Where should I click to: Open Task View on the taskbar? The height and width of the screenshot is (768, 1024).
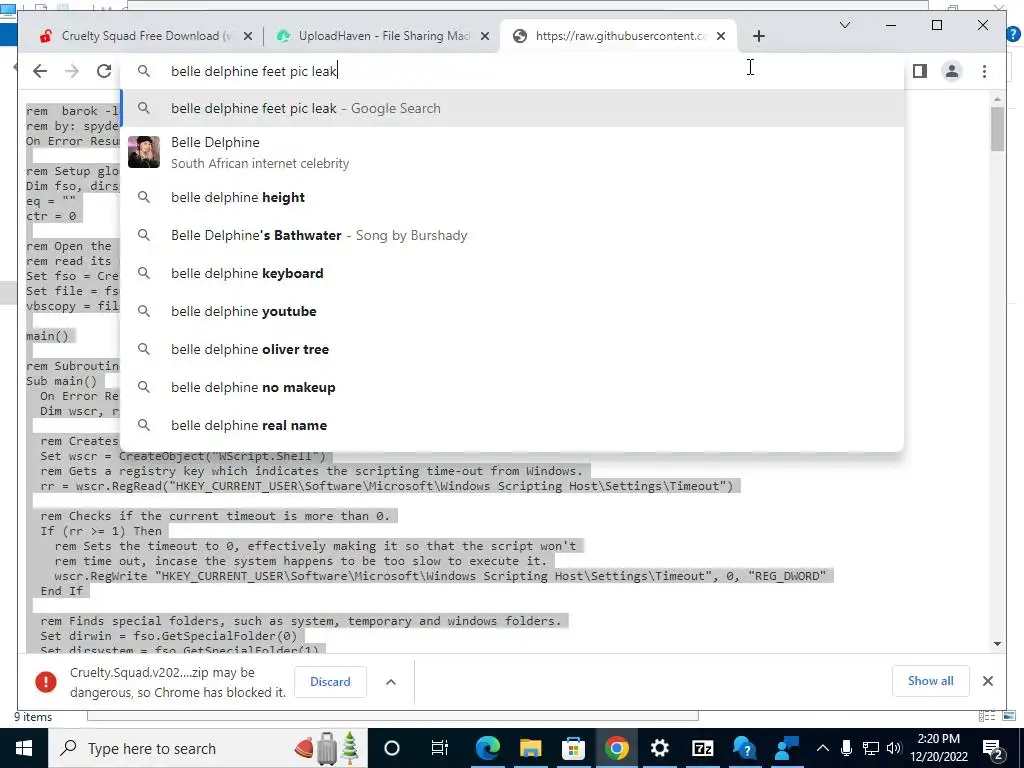pos(440,748)
